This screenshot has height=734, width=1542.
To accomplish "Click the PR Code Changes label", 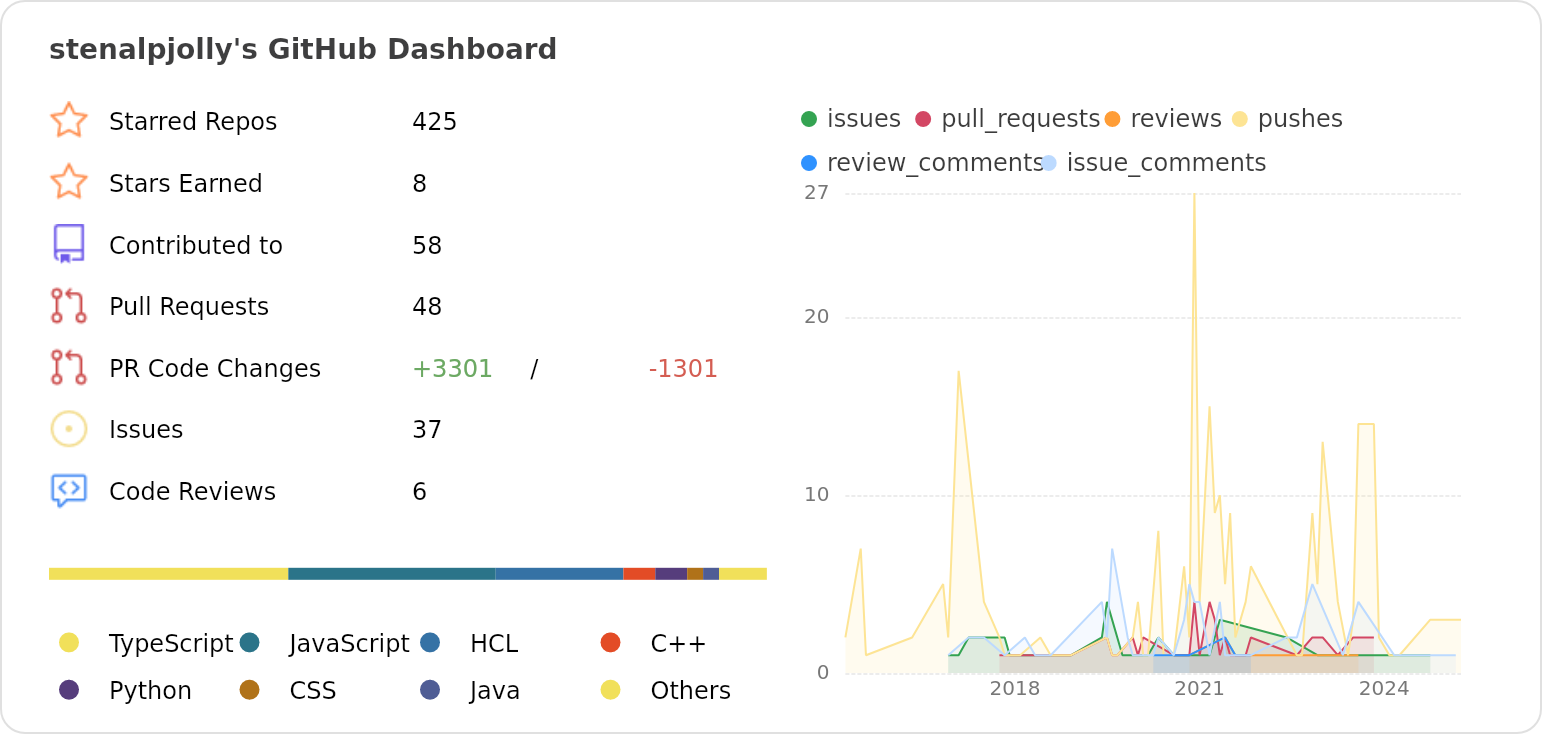I will (215, 369).
